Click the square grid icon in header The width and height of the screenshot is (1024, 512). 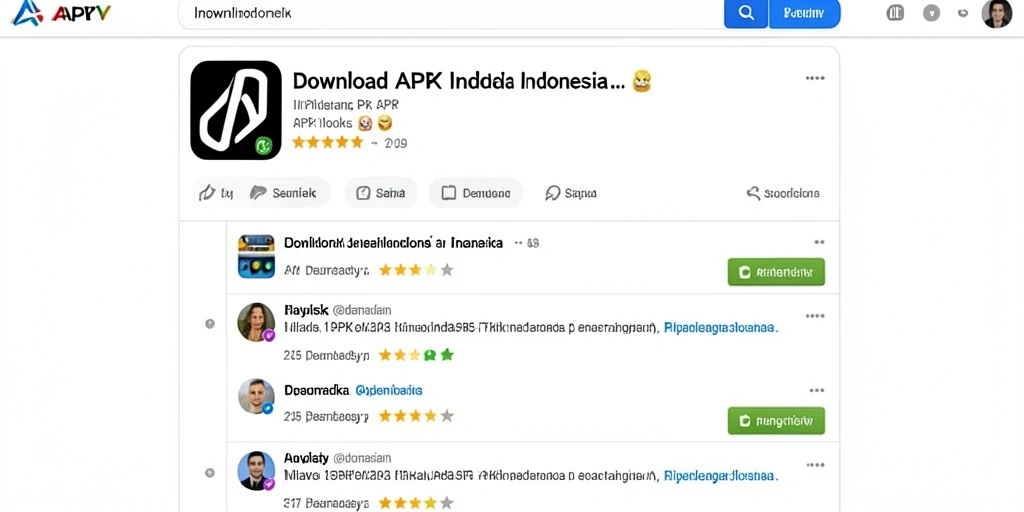895,13
